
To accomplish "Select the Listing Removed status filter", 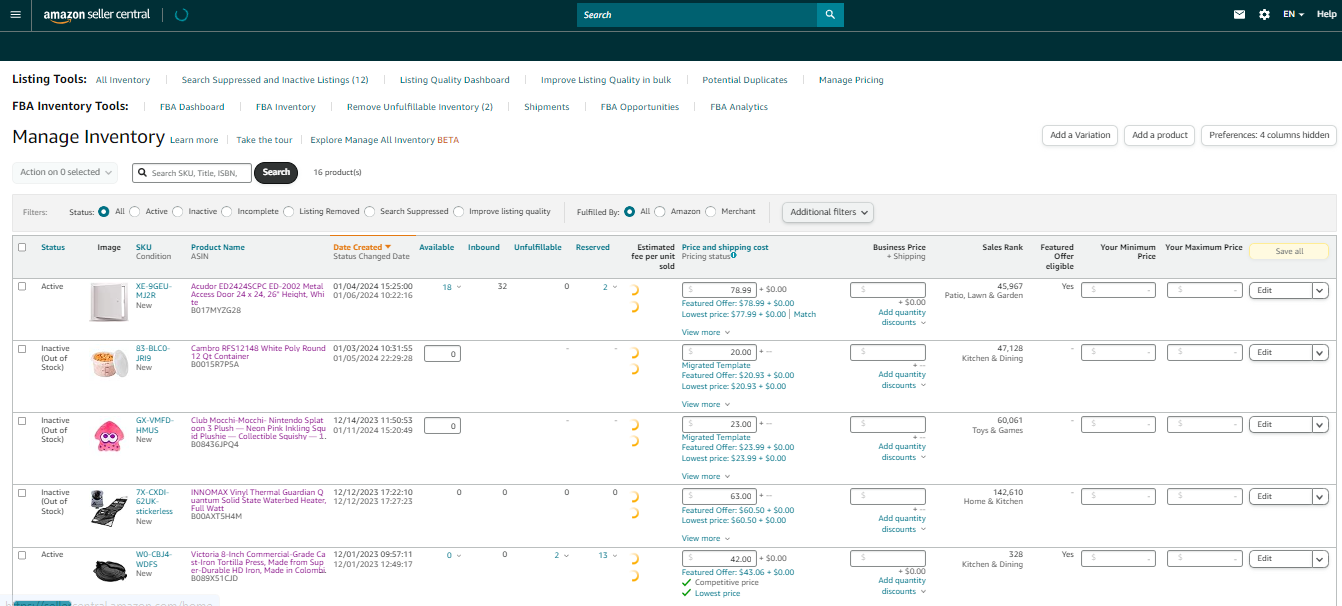I will [289, 212].
